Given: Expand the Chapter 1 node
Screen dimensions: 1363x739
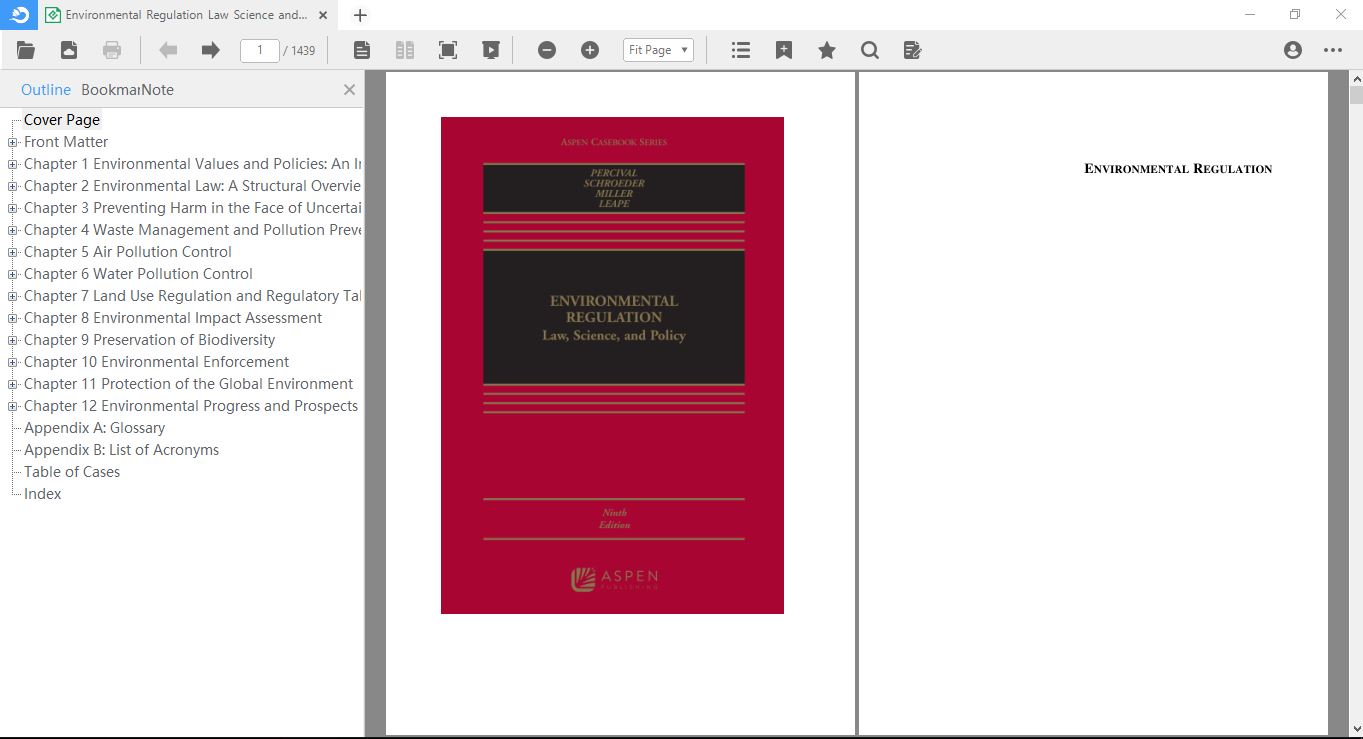Looking at the screenshot, I should click(x=13, y=164).
